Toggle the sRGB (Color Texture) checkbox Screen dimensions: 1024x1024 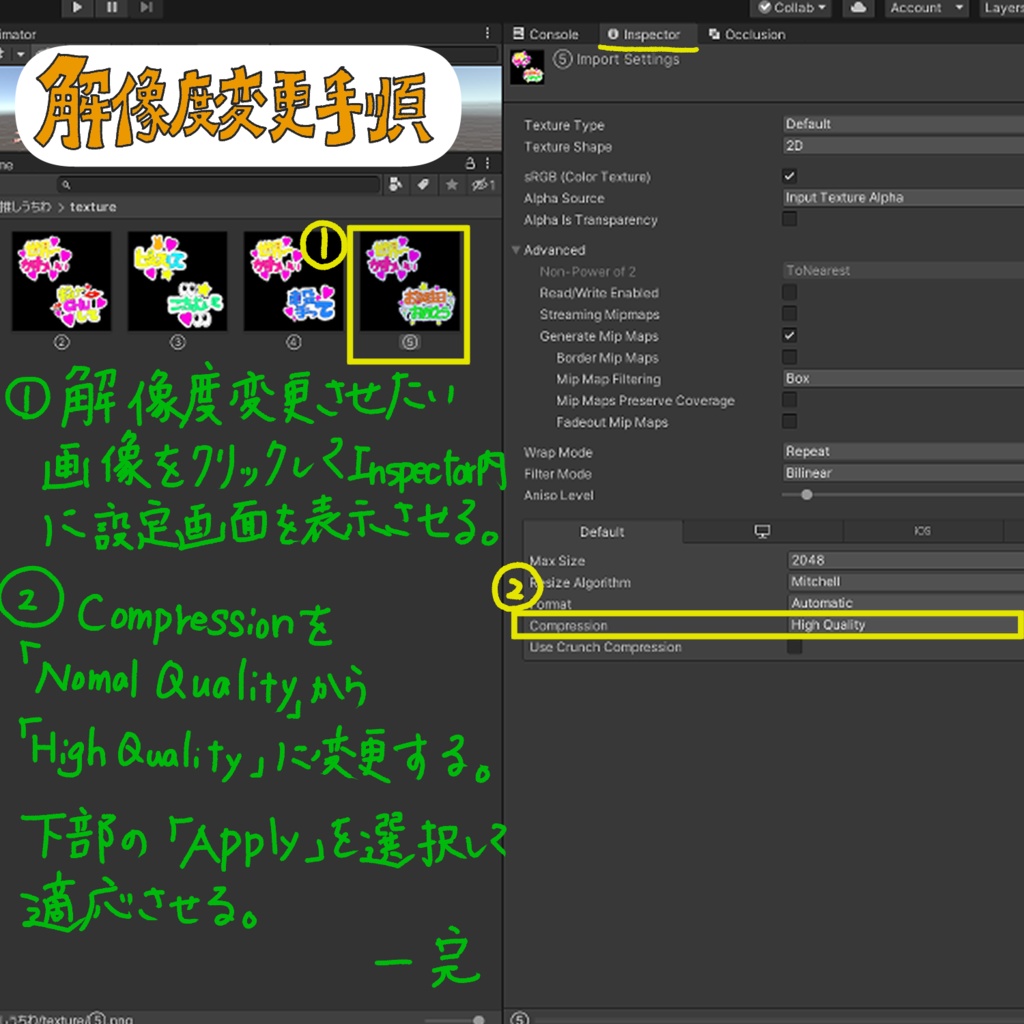(787, 174)
